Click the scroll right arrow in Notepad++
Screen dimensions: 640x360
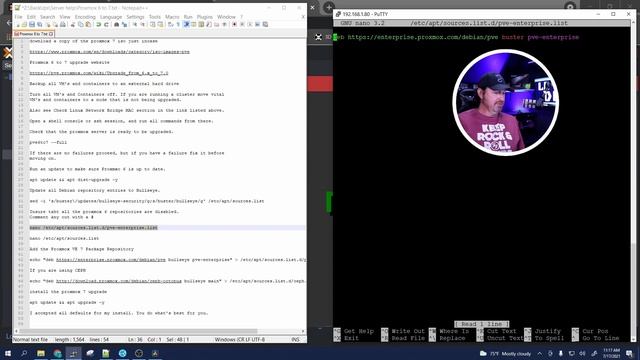click(303, 331)
